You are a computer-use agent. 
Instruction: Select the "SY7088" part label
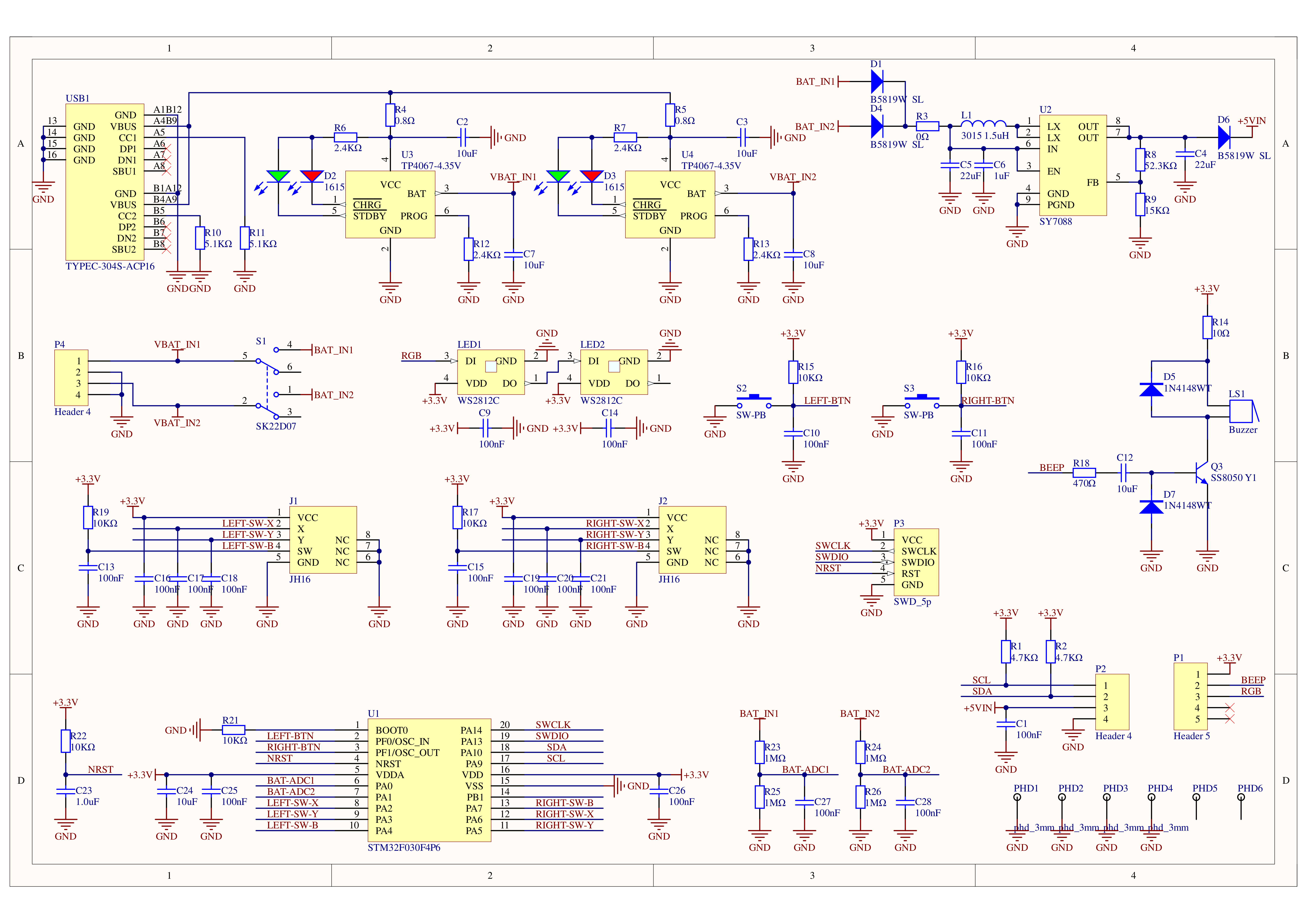pyautogui.click(x=1056, y=222)
